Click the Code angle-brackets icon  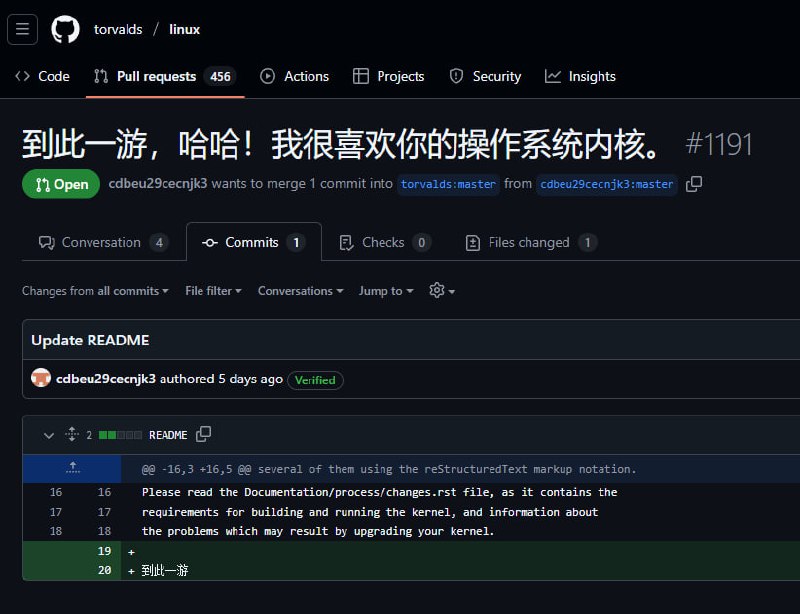(22, 76)
